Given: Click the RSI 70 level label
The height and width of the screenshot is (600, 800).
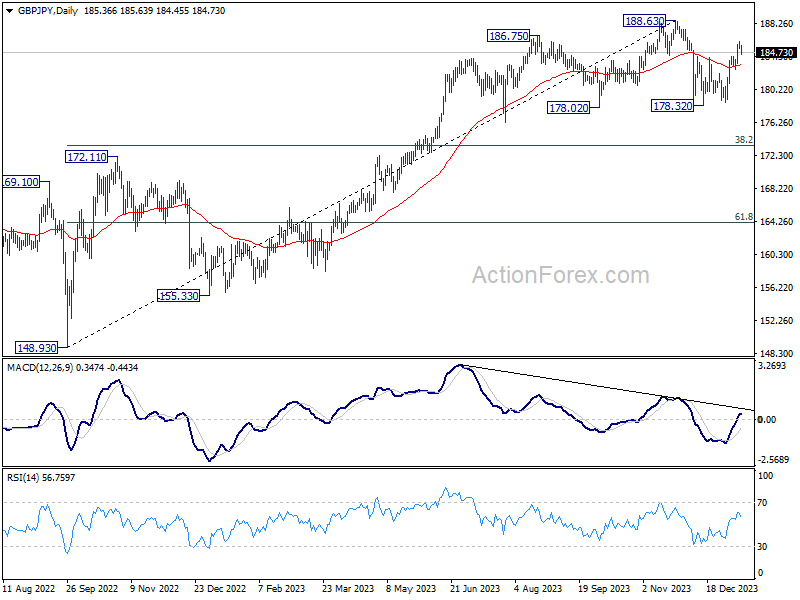Looking at the screenshot, I should [x=762, y=503].
